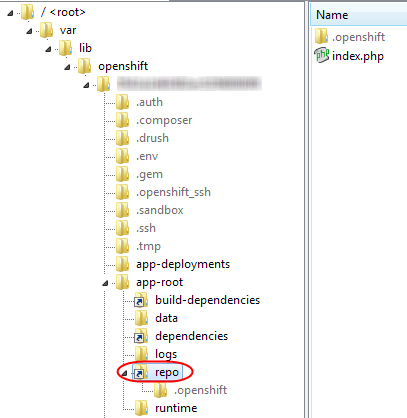Click the var folder icon

coord(46,30)
